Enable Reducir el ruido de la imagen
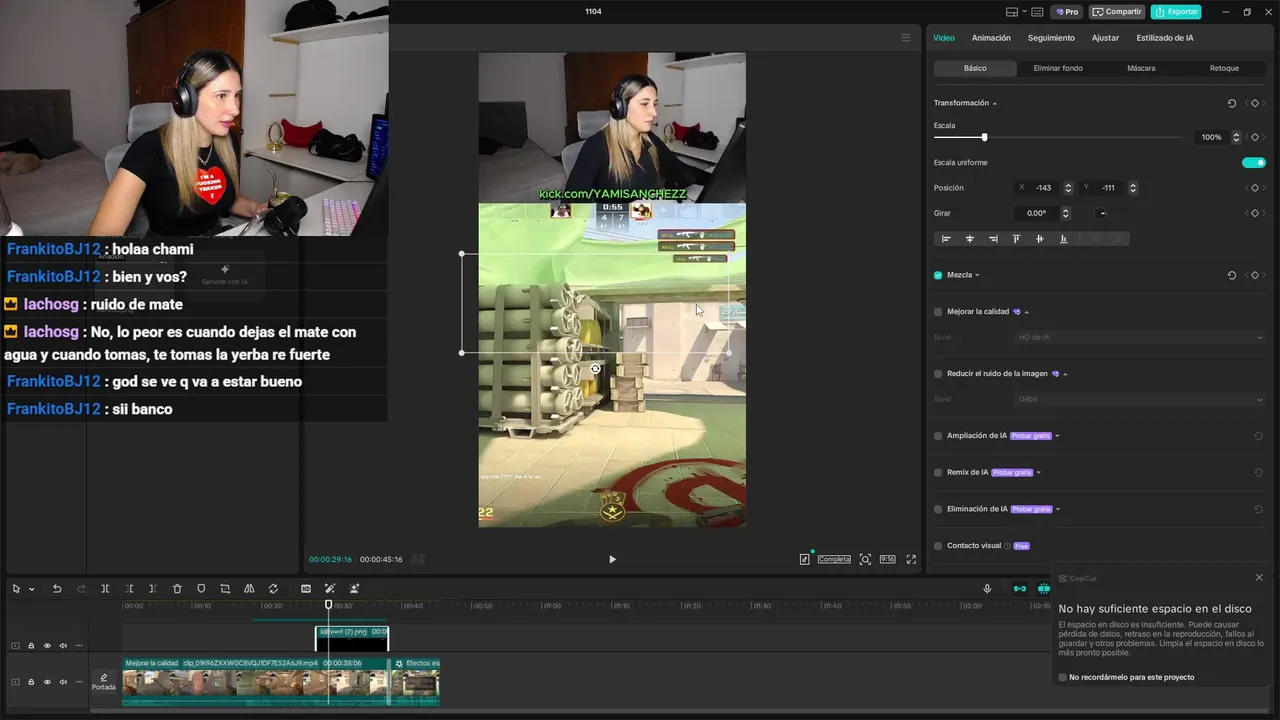The height and width of the screenshot is (720, 1280). (x=938, y=374)
